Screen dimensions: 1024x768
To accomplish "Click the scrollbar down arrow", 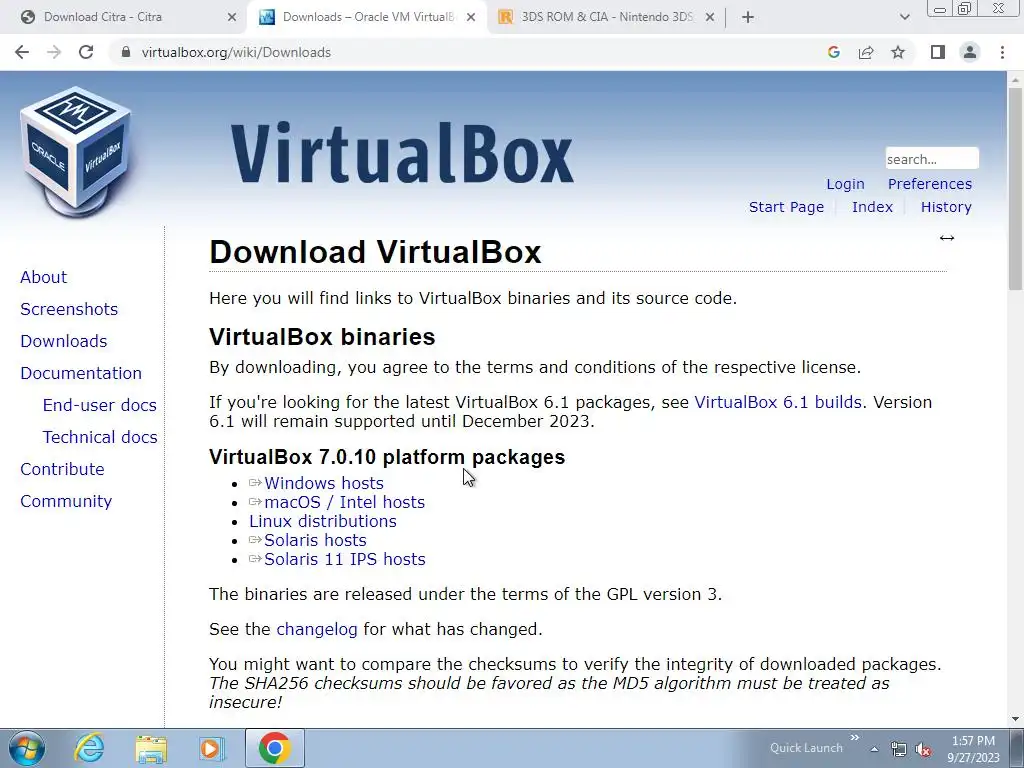I will coord(1015,719).
